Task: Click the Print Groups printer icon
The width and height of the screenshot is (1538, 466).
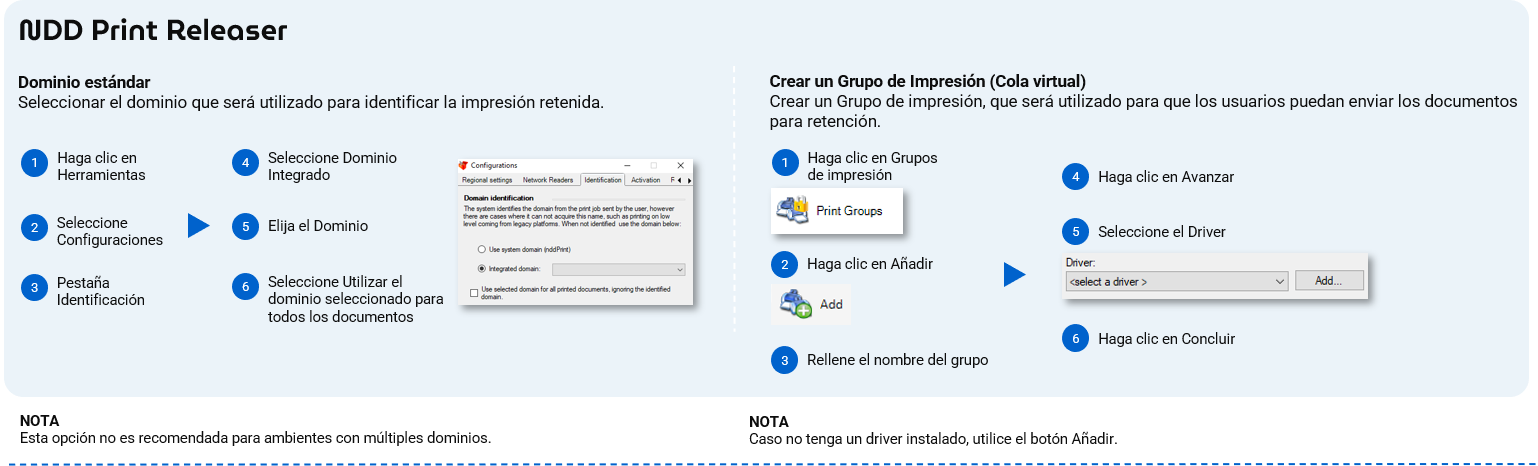Action: (x=793, y=210)
